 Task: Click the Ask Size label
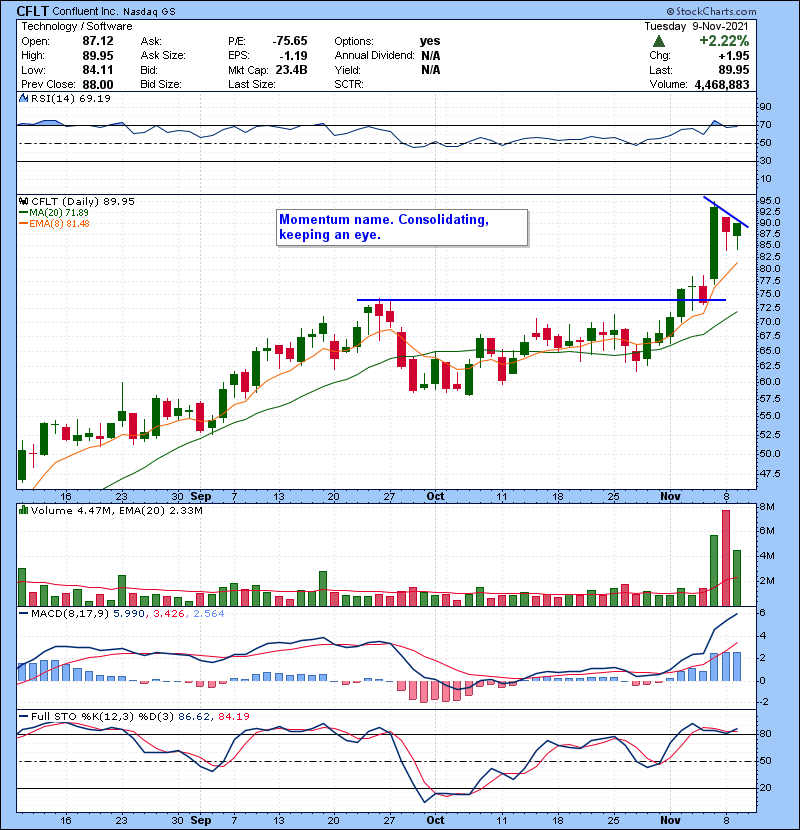coord(163,56)
